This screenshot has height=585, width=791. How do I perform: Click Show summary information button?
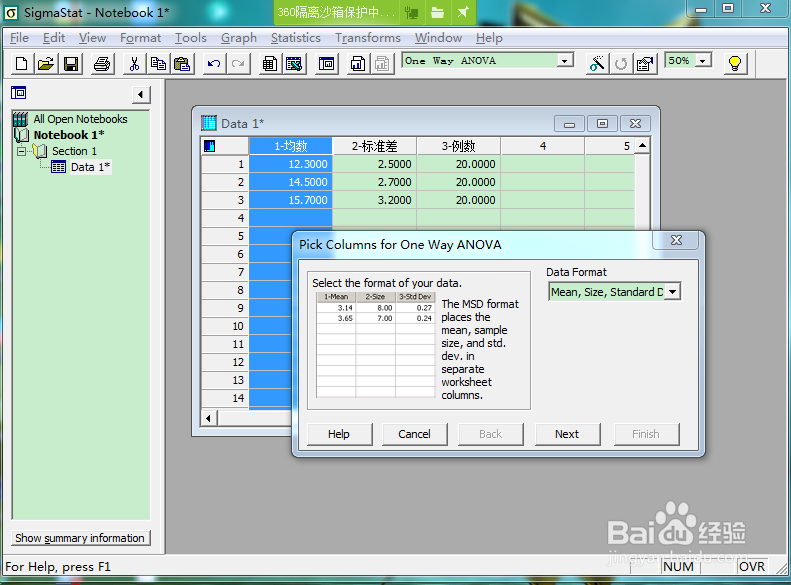coord(80,538)
